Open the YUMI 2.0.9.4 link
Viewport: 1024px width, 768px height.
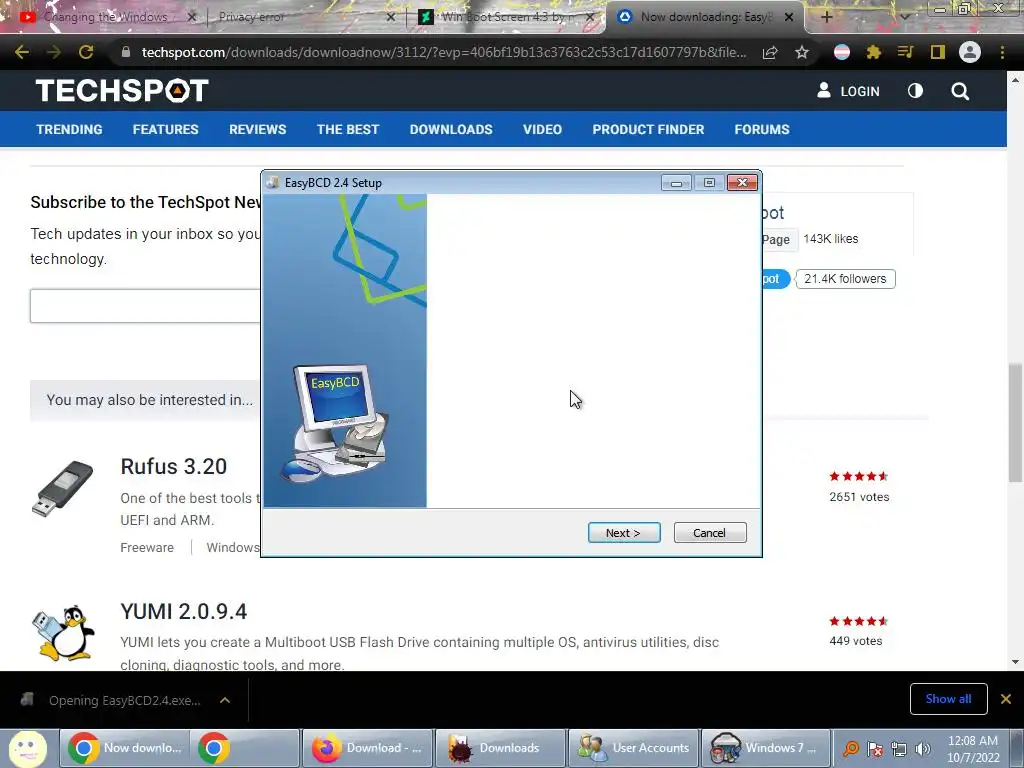click(184, 611)
